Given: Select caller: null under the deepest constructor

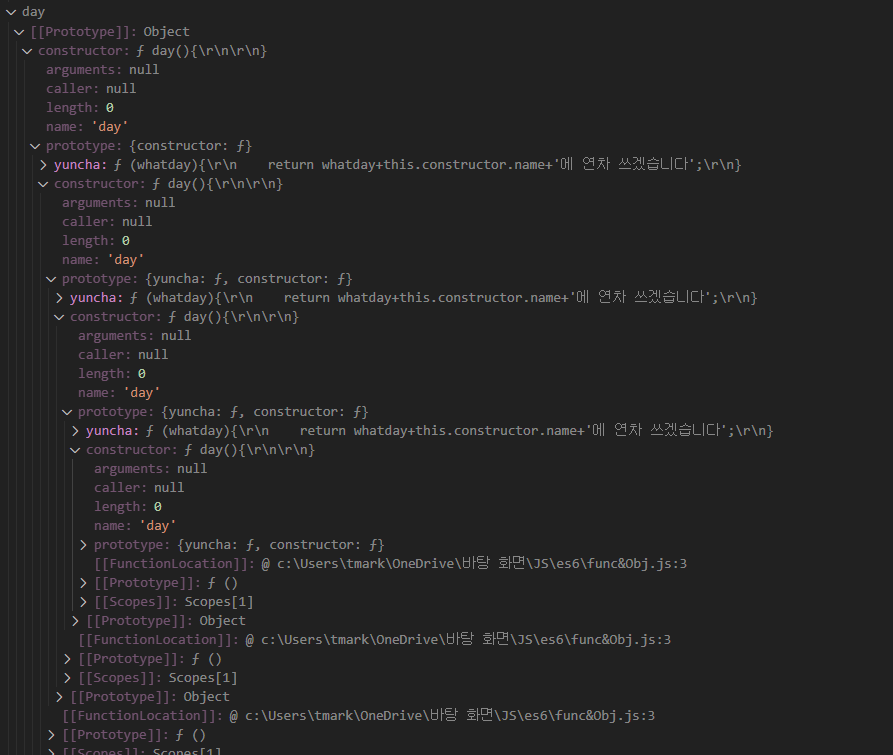Looking at the screenshot, I should (139, 488).
